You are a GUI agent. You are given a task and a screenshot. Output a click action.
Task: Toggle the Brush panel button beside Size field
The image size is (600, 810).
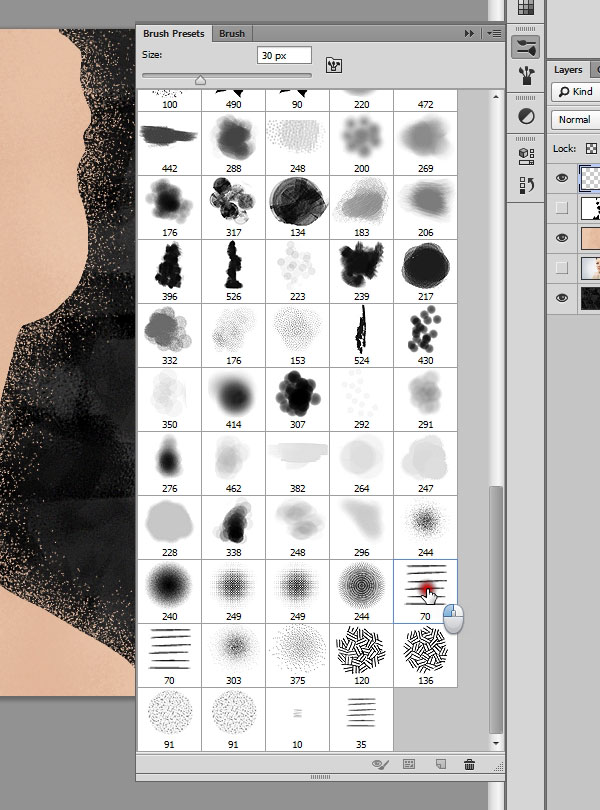[x=334, y=65]
